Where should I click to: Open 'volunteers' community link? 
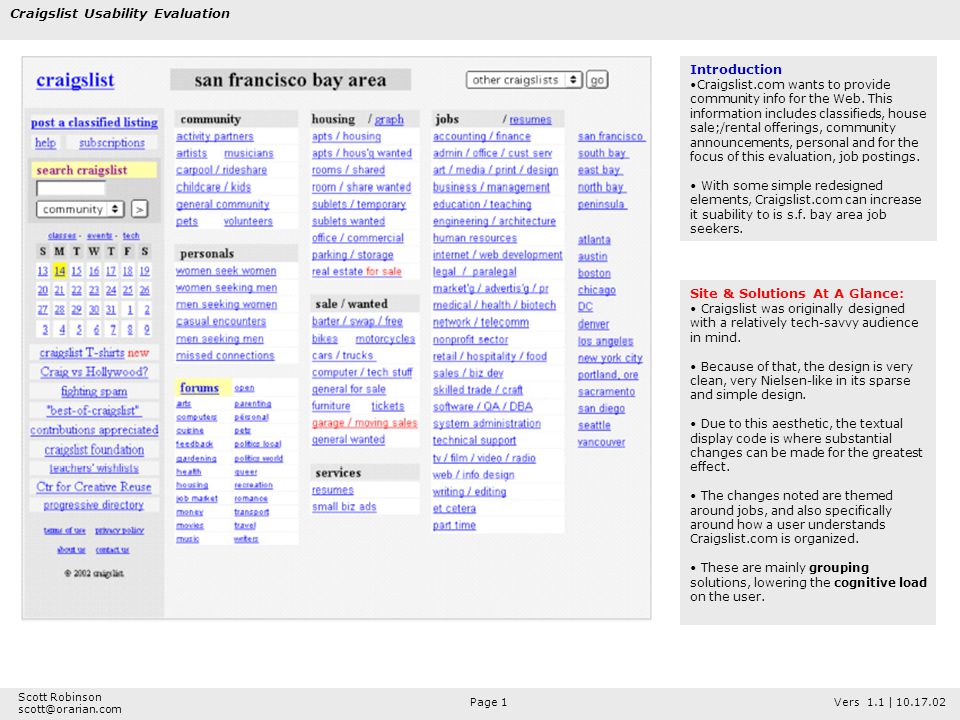pos(248,221)
